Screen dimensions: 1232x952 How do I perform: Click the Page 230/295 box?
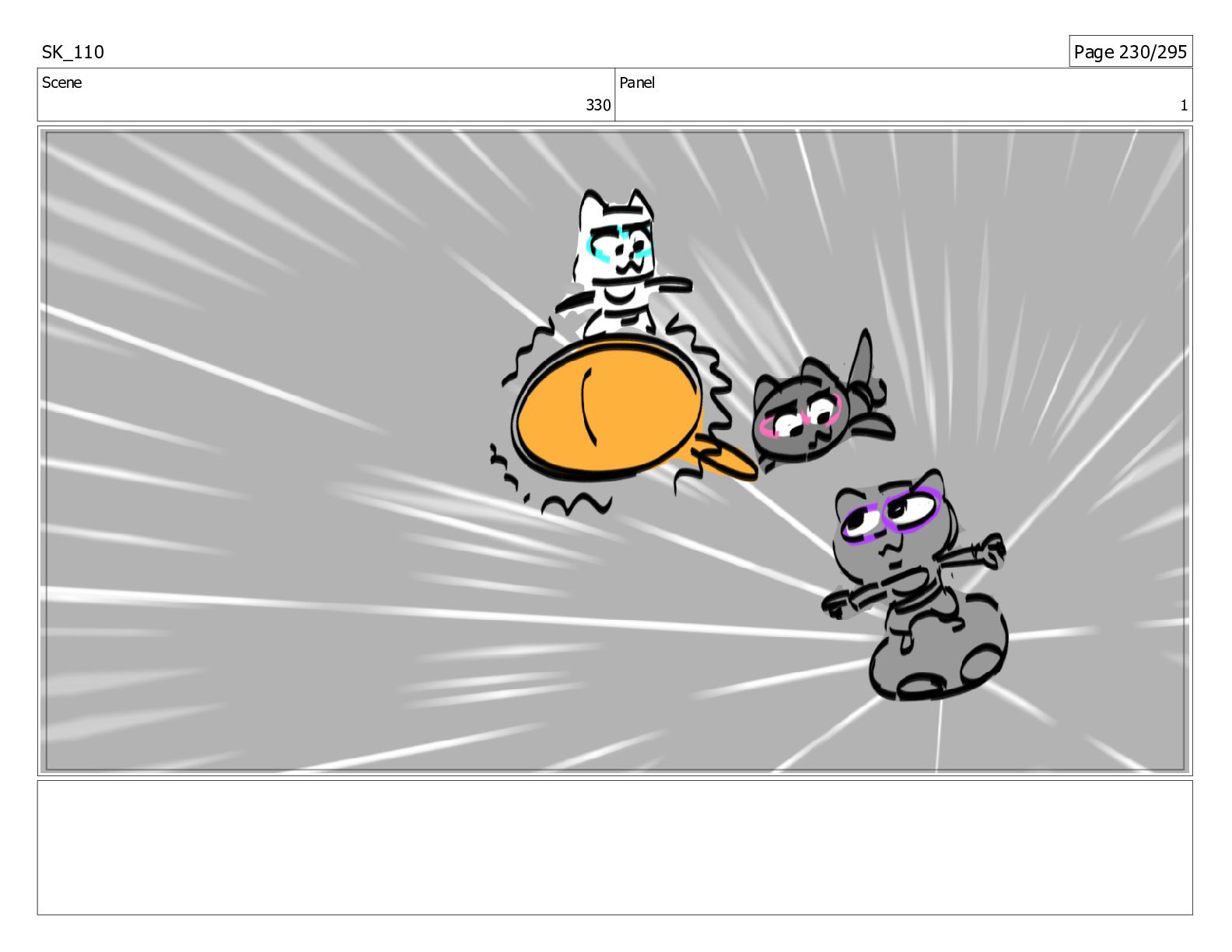(1130, 51)
